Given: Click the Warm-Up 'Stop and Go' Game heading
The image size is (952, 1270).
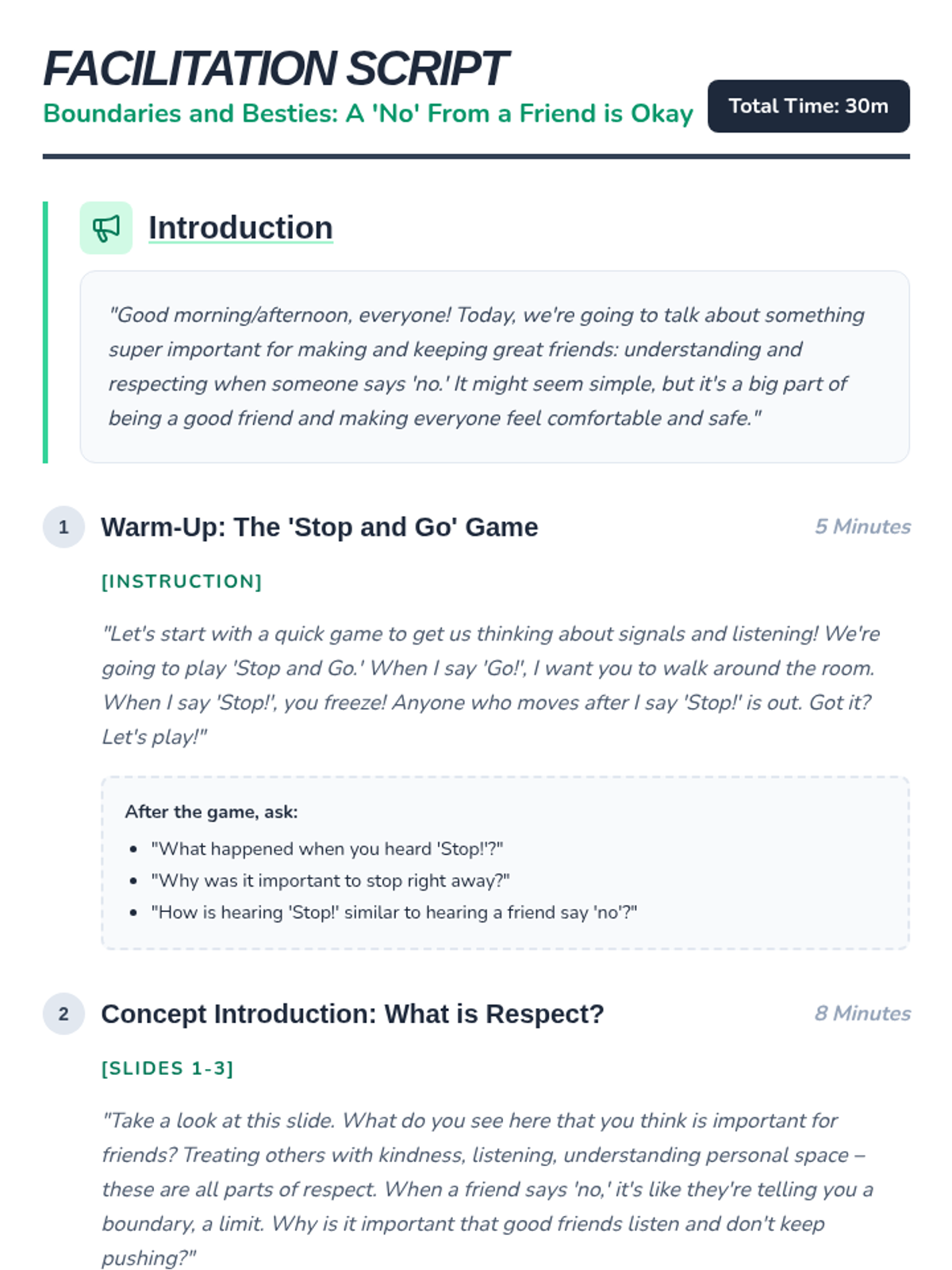Looking at the screenshot, I should coord(319,527).
